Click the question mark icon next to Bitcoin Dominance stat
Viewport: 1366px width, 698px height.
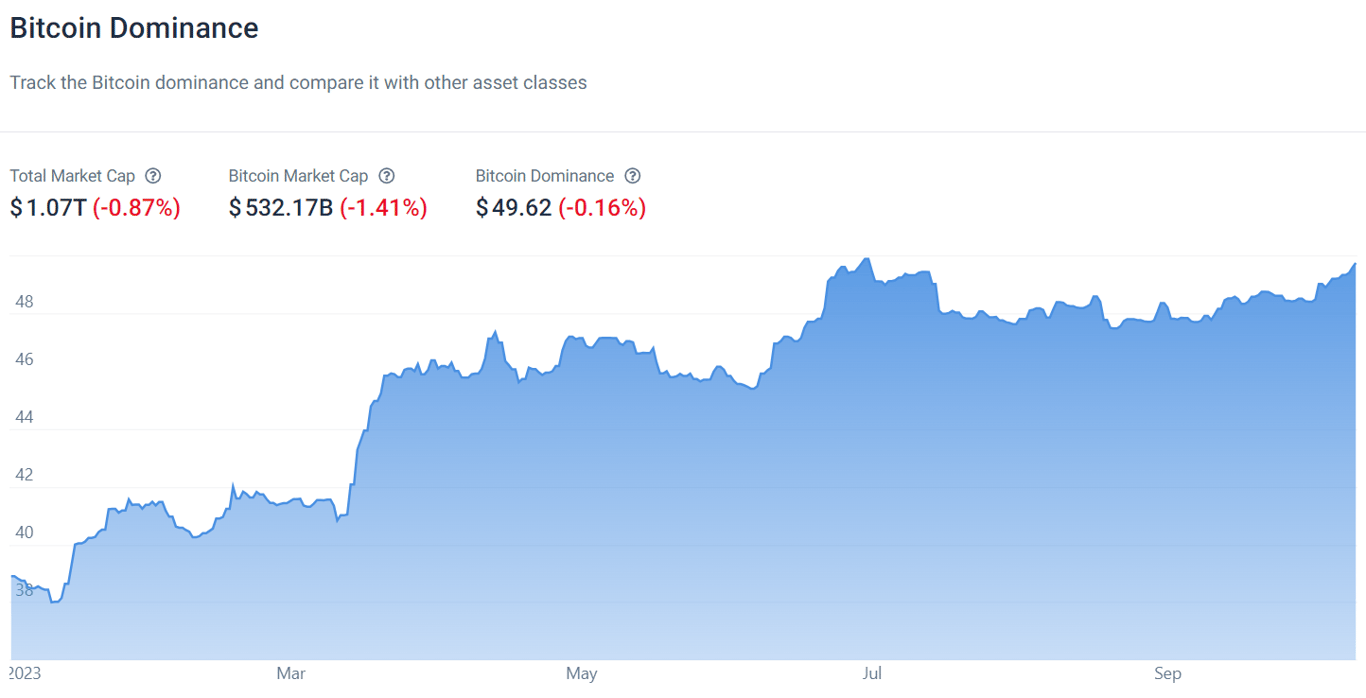coord(632,176)
